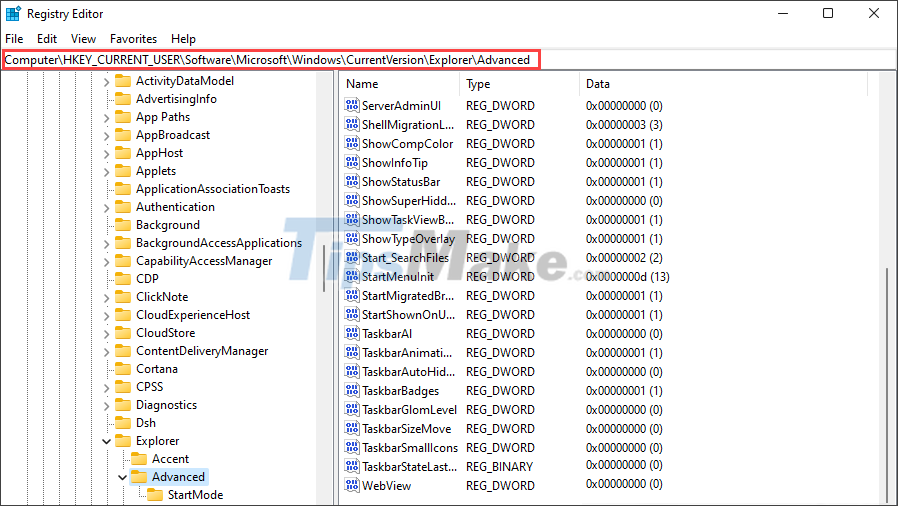Open the Favorites menu

tap(133, 39)
